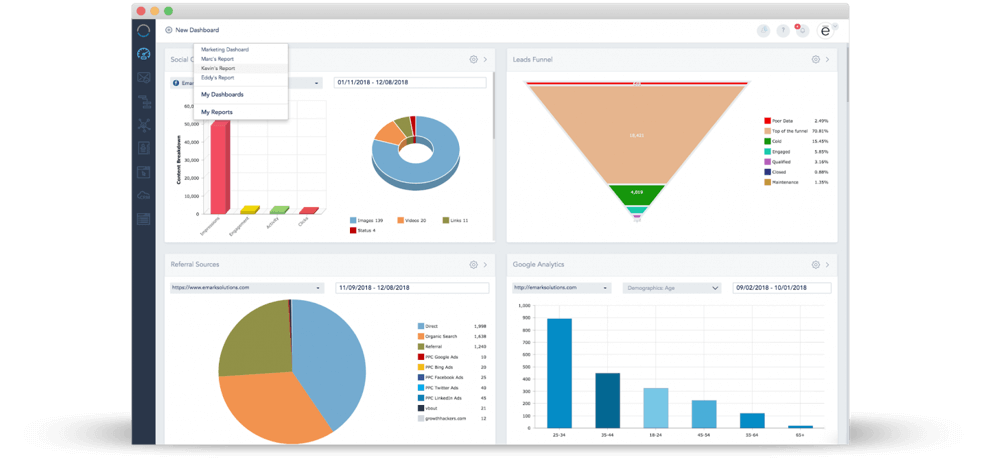Expand Social widget with chevron arrow
The width and height of the screenshot is (988, 462).
(x=485, y=59)
